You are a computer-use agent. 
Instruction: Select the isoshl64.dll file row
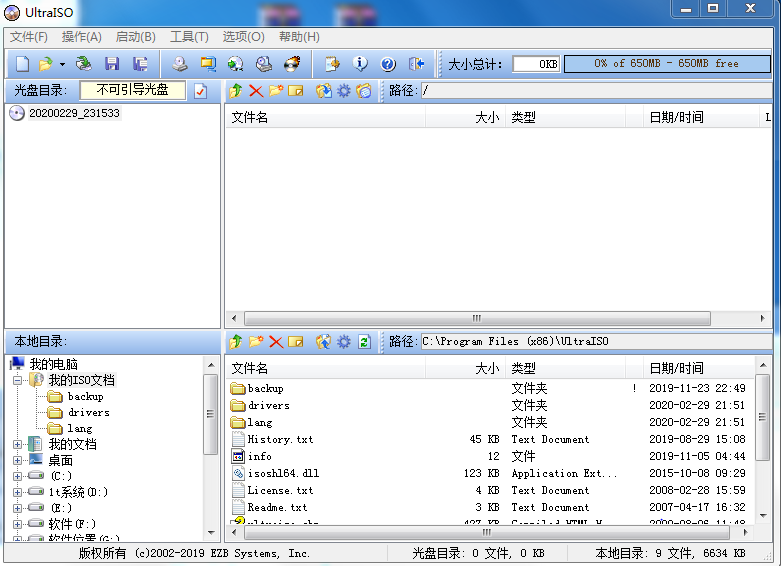[x=490, y=473]
